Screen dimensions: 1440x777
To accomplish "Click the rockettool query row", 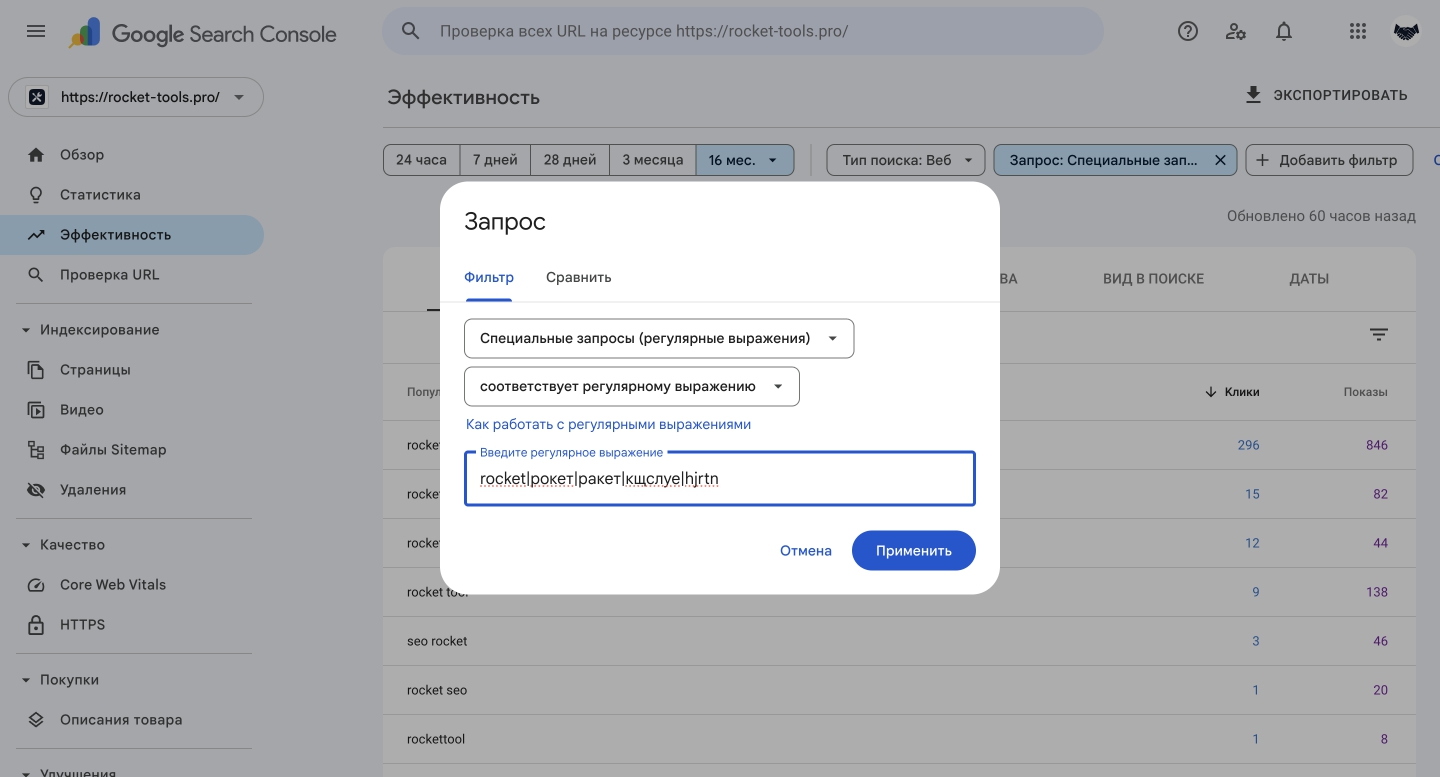I will coord(899,739).
